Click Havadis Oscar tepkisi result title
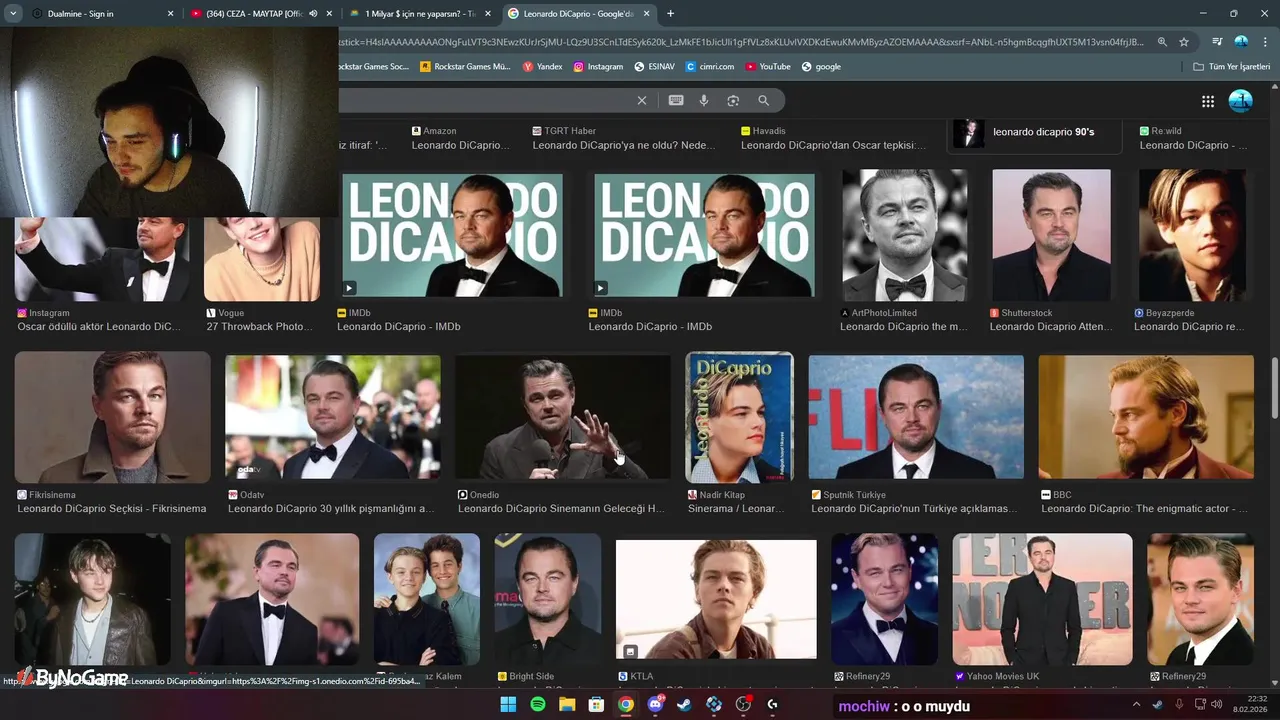Image resolution: width=1280 pixels, height=720 pixels. tap(833, 145)
